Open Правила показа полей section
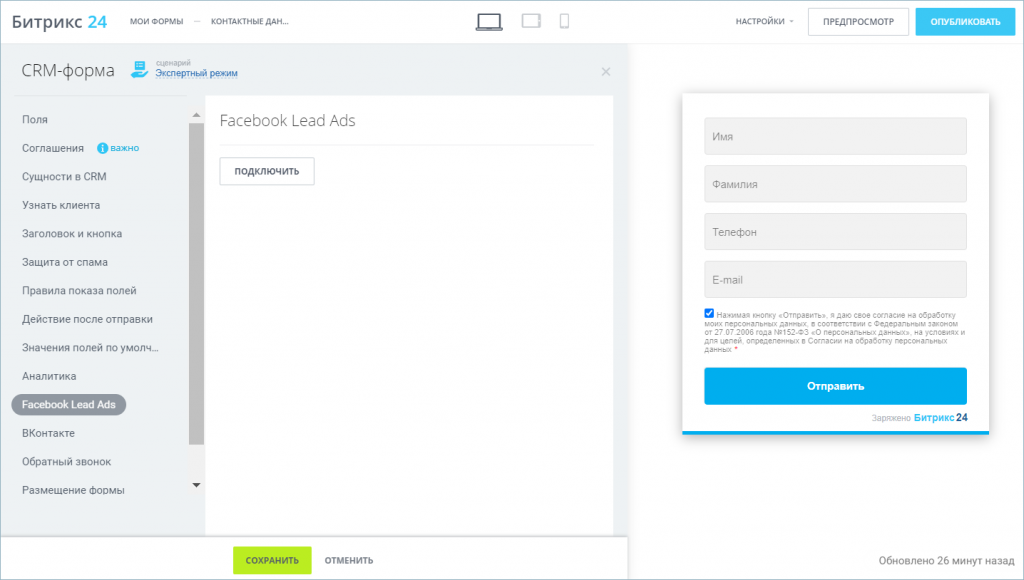 click(79, 291)
